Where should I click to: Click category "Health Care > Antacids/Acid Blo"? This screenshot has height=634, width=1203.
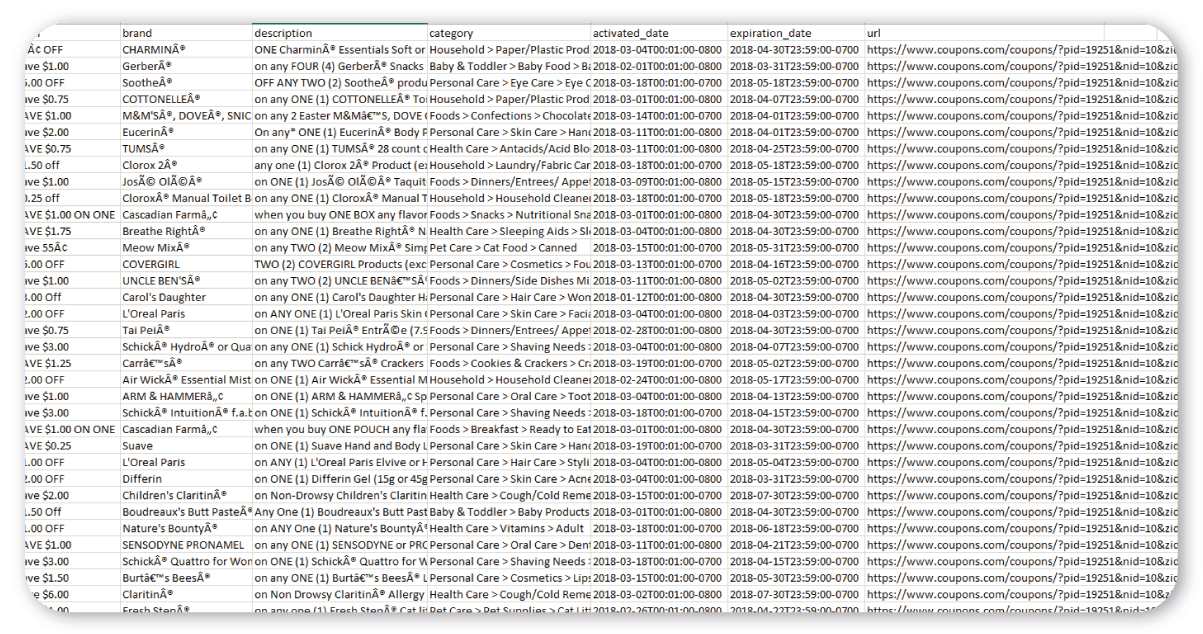[509, 149]
